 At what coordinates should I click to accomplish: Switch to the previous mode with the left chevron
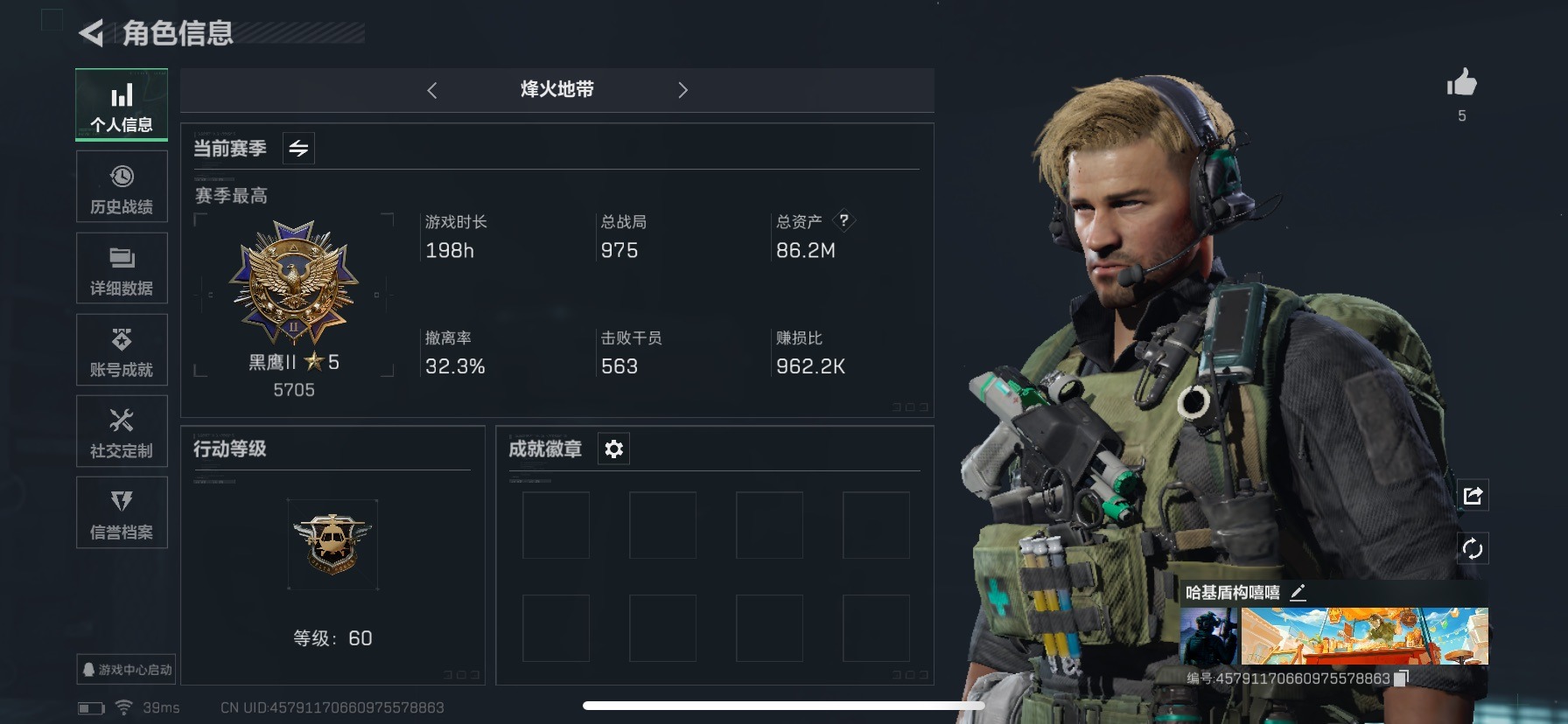(x=431, y=90)
